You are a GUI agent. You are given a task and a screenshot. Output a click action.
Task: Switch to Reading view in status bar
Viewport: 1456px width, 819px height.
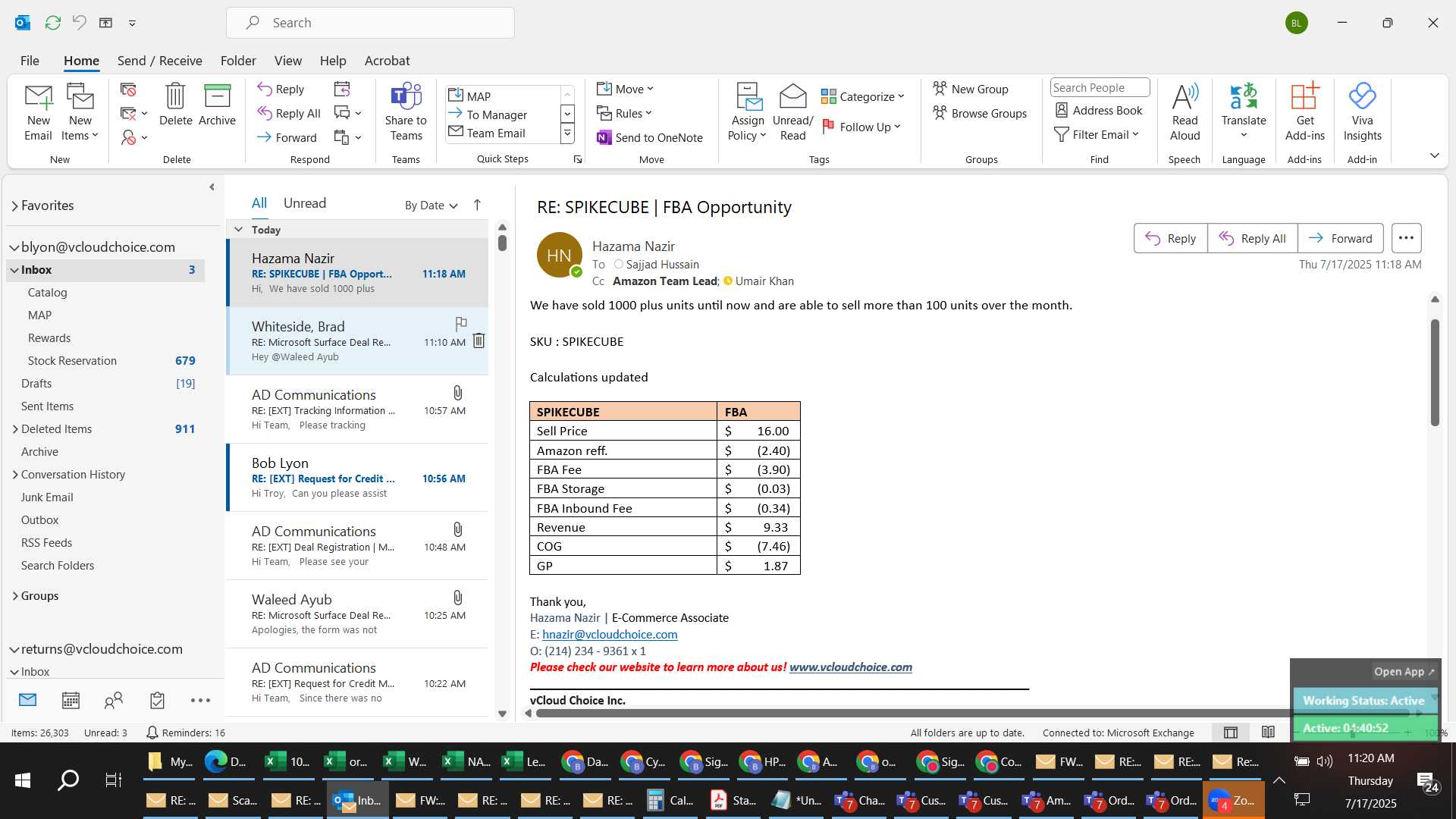pos(1268,733)
